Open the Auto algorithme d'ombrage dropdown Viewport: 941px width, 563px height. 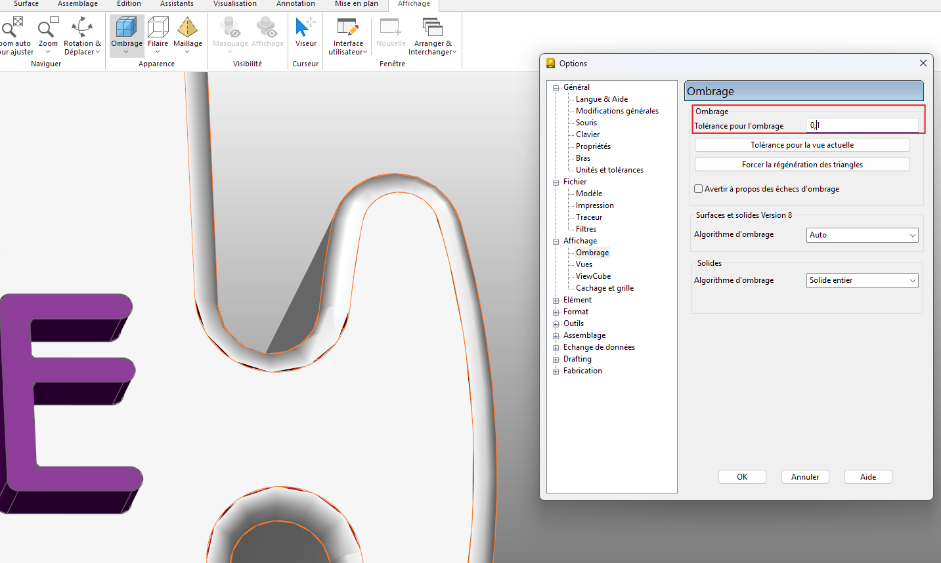click(x=861, y=235)
